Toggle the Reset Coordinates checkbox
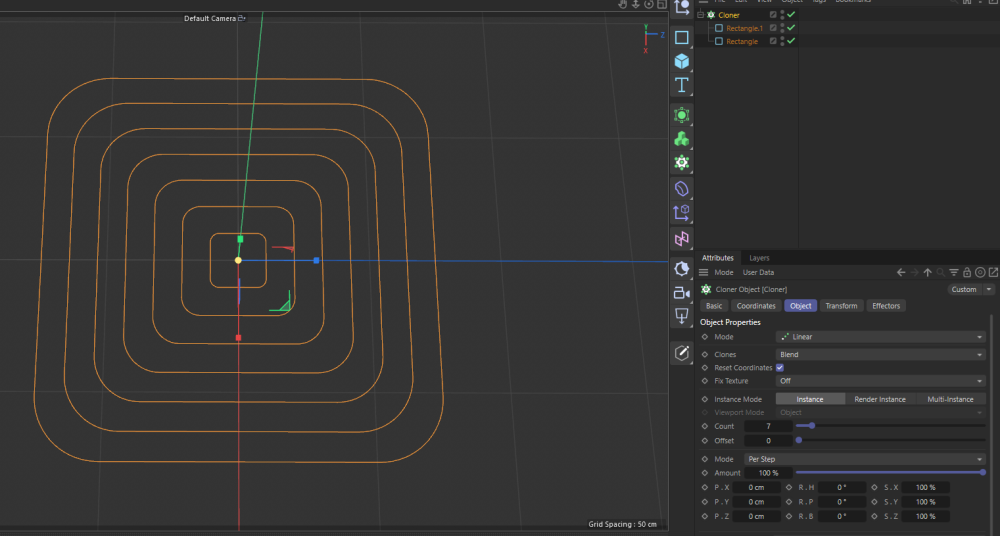 (x=779, y=368)
